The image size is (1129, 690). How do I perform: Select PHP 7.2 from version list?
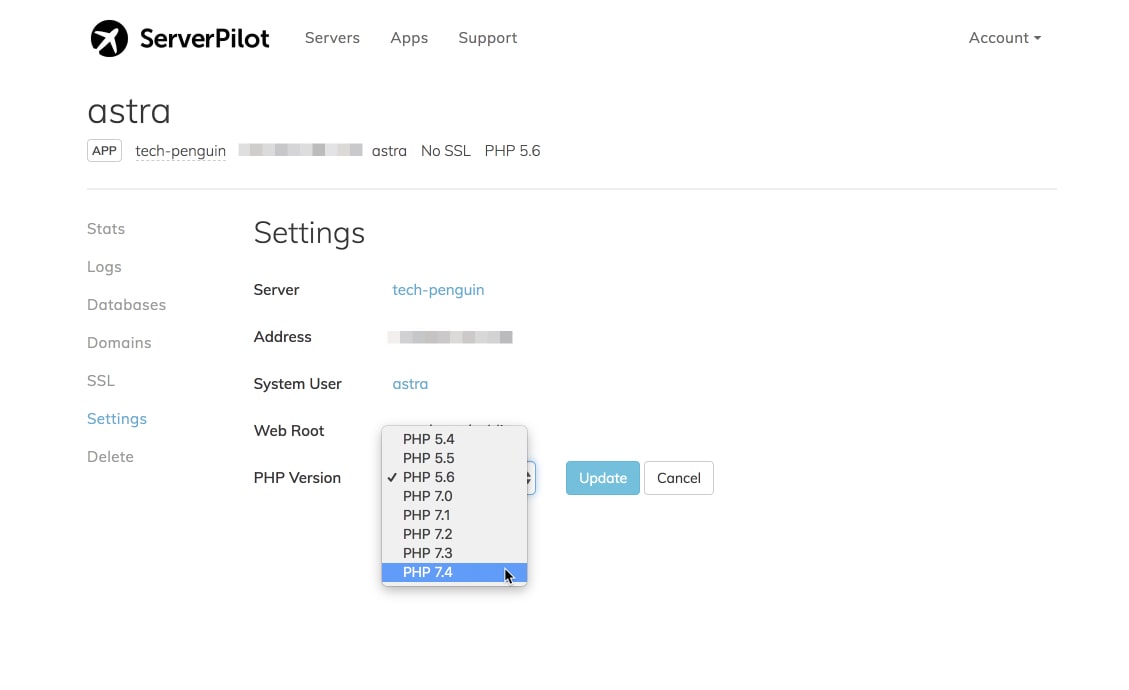tap(454, 534)
